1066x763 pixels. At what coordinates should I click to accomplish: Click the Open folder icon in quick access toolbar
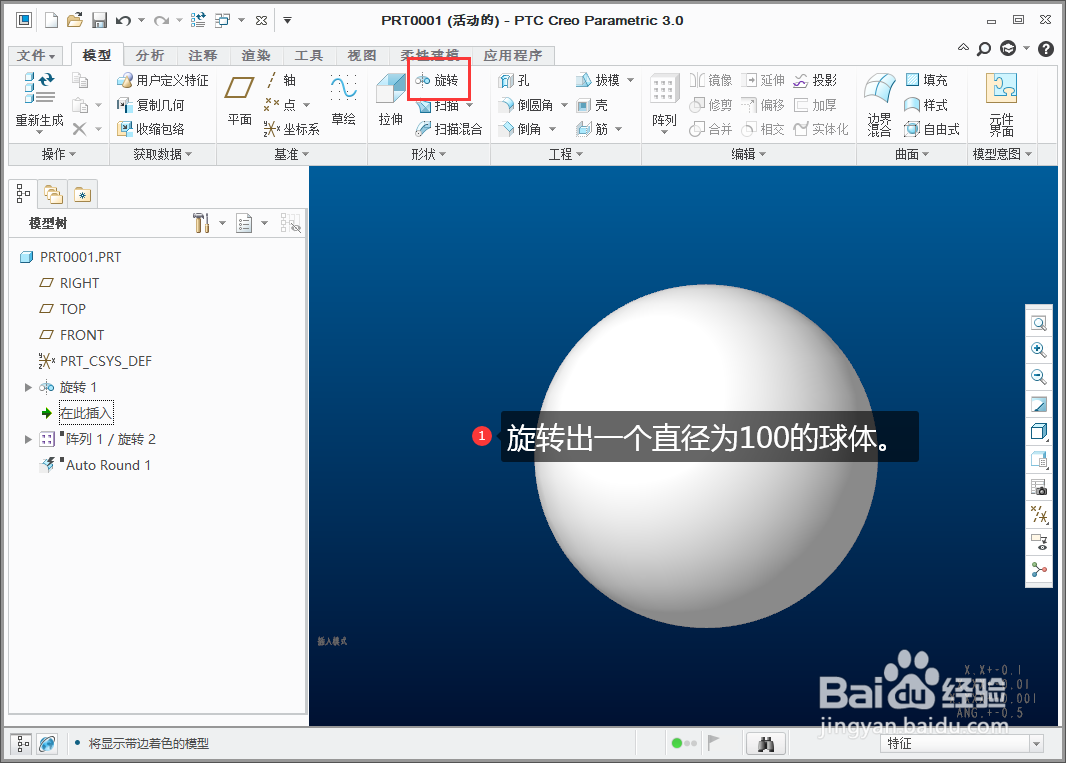tap(75, 20)
